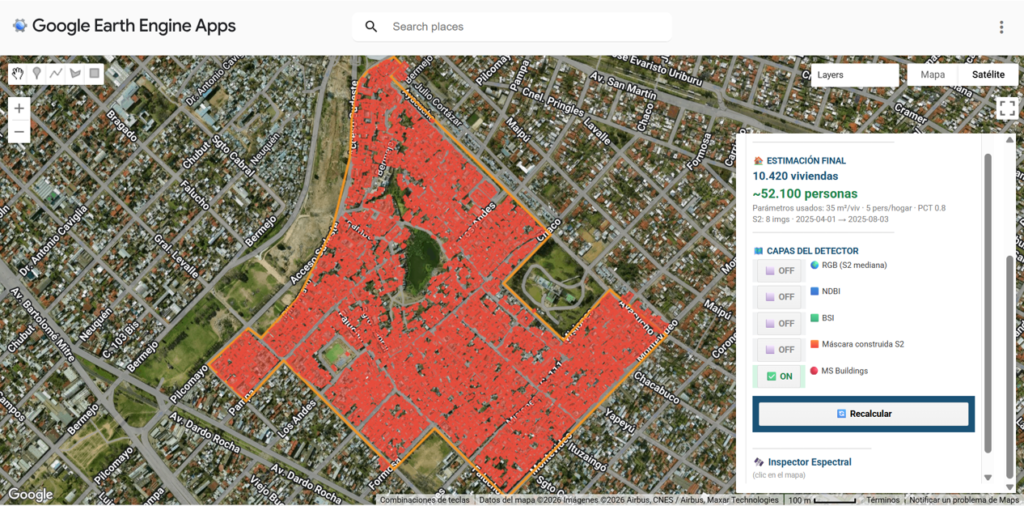The width and height of the screenshot is (1024, 506).
Task: Choose the draw line tool
Action: tap(56, 74)
